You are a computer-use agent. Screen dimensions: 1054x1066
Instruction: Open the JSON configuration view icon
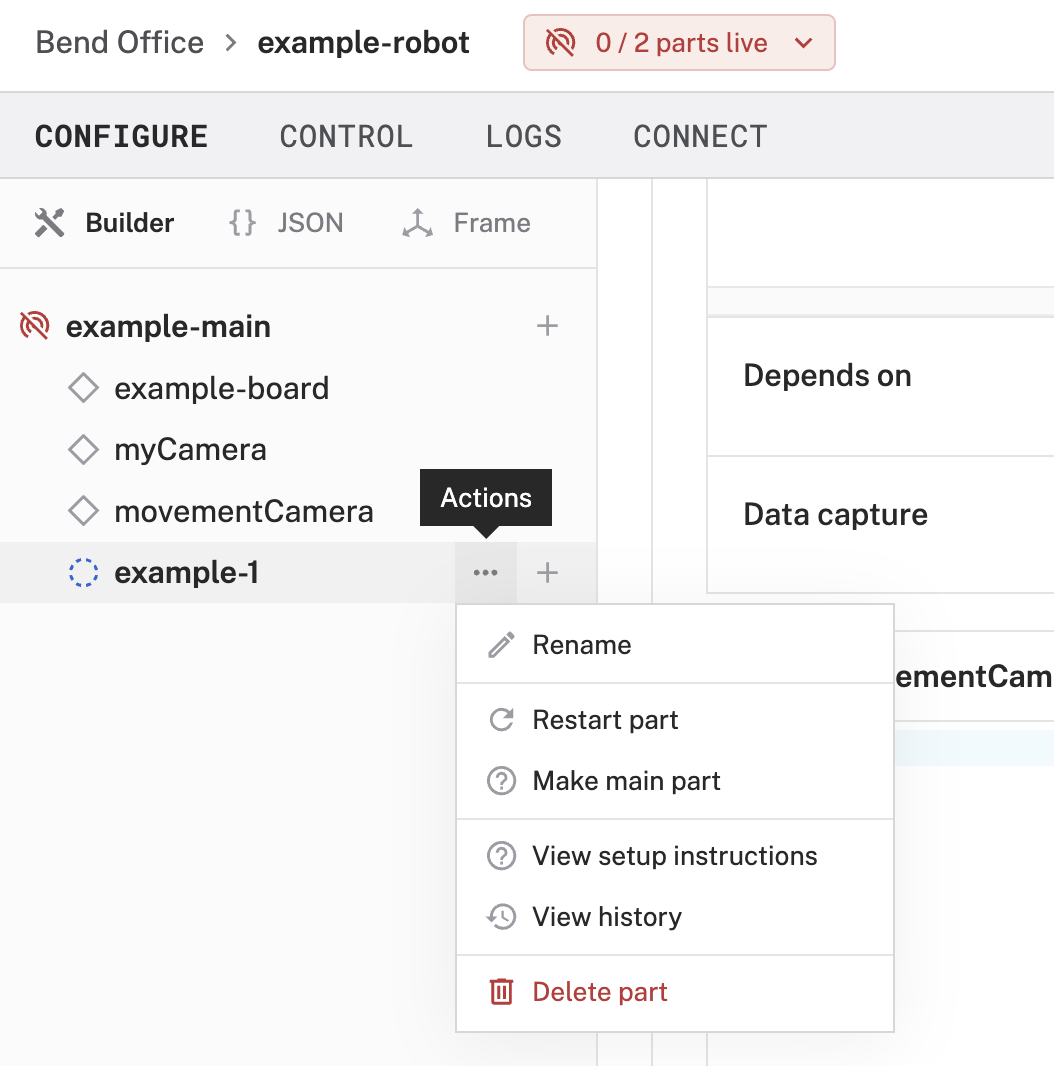pyautogui.click(x=240, y=222)
